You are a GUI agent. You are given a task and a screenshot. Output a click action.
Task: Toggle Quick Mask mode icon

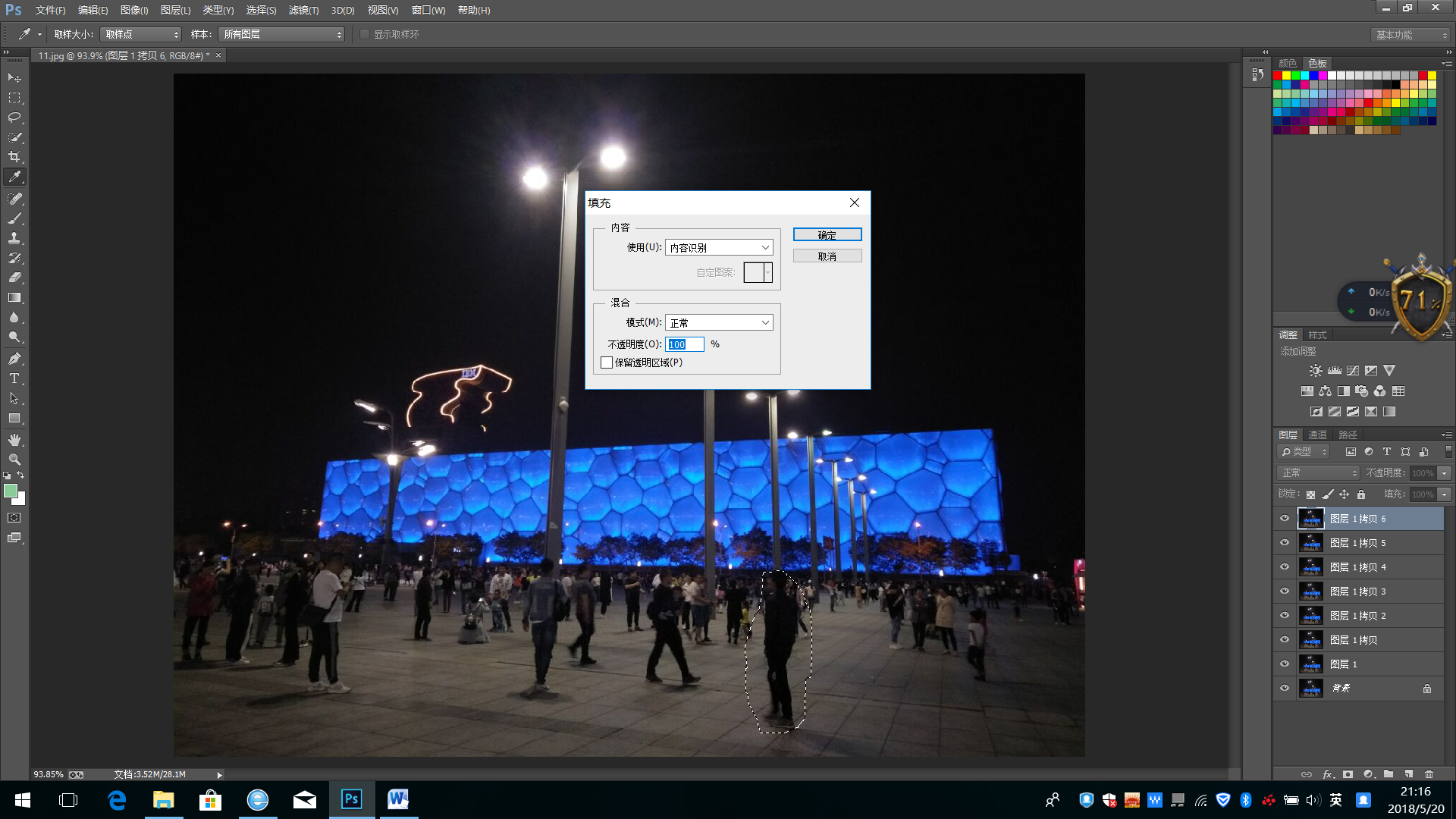(14, 518)
